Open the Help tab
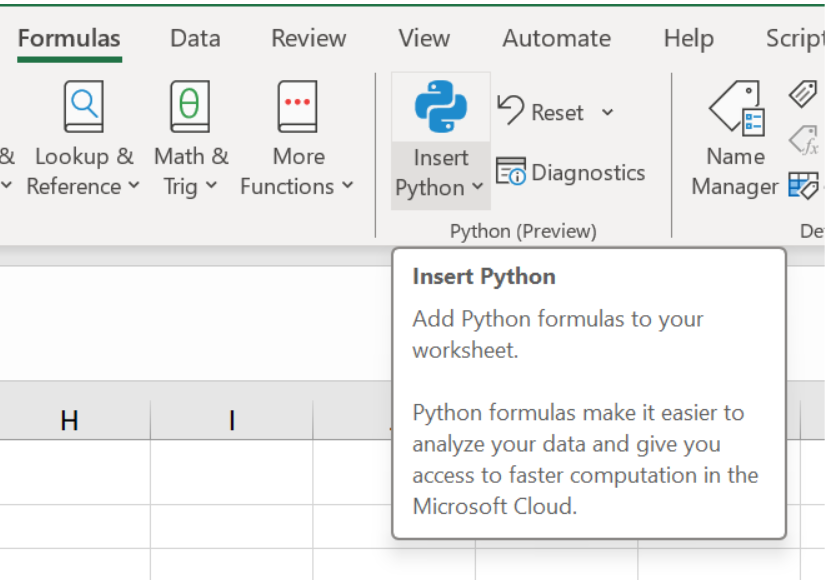The height and width of the screenshot is (580, 825). coord(688,38)
